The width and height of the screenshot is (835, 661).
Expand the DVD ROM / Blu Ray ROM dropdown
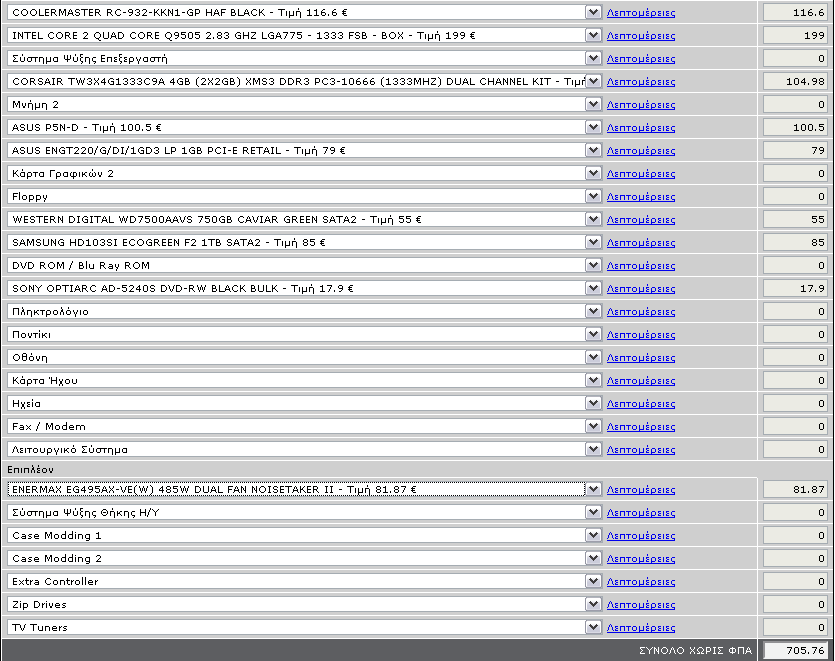[x=305, y=265]
